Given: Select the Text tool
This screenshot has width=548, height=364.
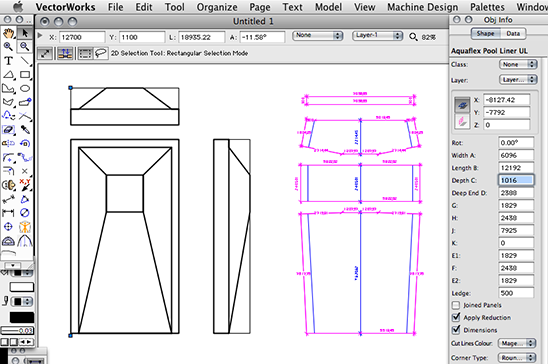Looking at the screenshot, I should [x=8, y=61].
